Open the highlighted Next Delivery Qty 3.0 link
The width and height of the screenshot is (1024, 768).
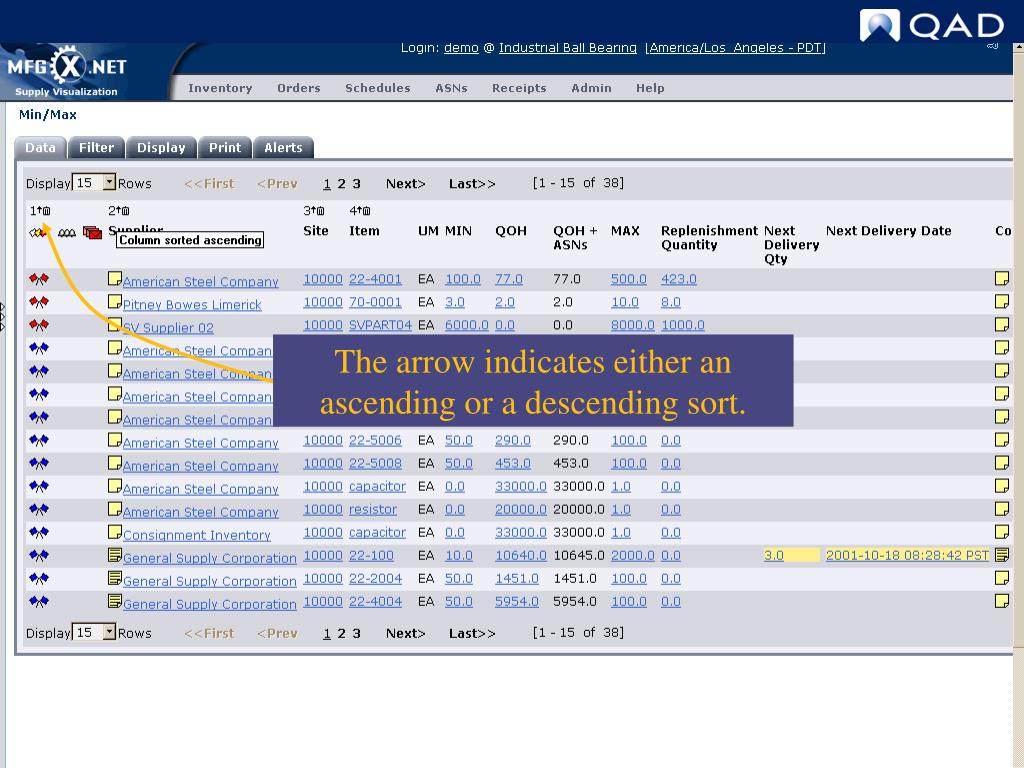point(773,556)
